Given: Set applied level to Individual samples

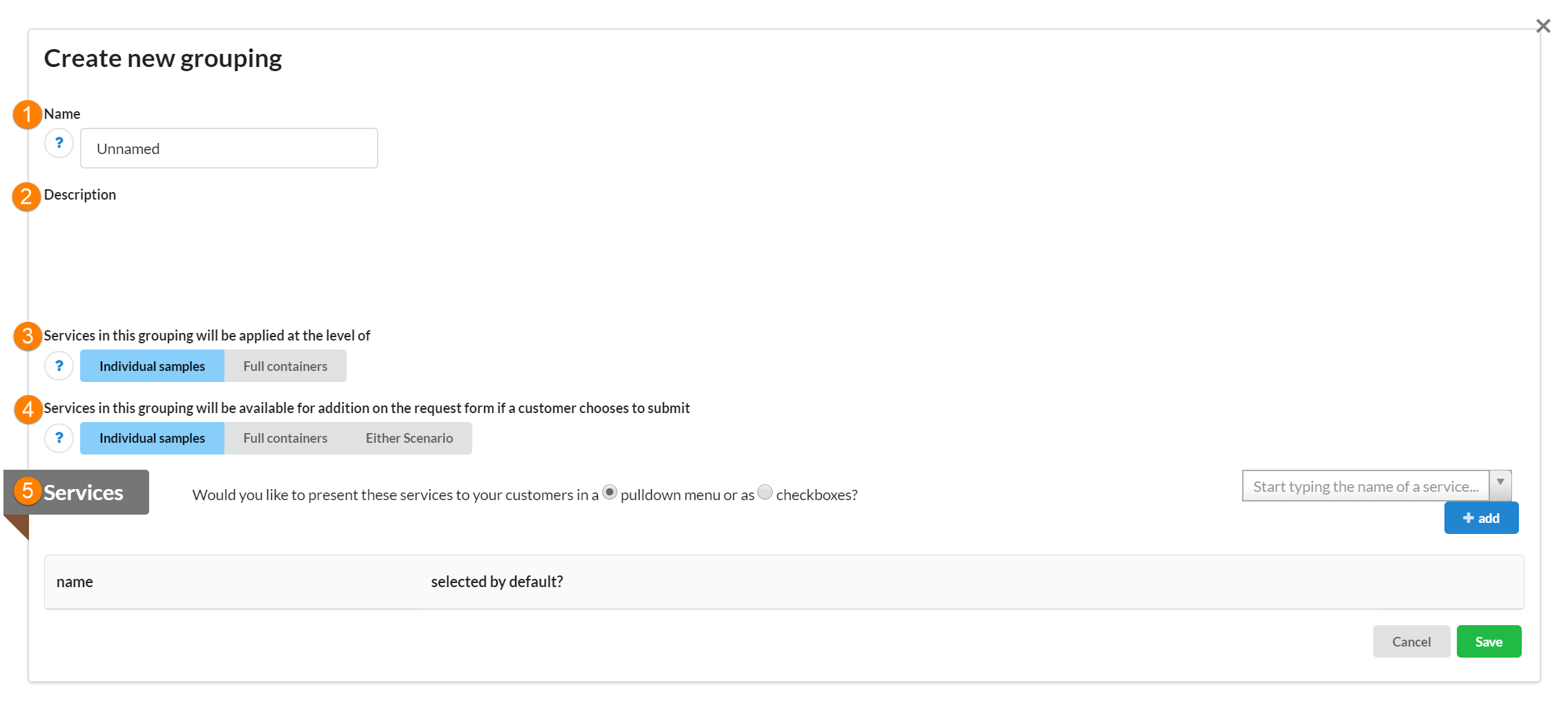Looking at the screenshot, I should pos(152,366).
